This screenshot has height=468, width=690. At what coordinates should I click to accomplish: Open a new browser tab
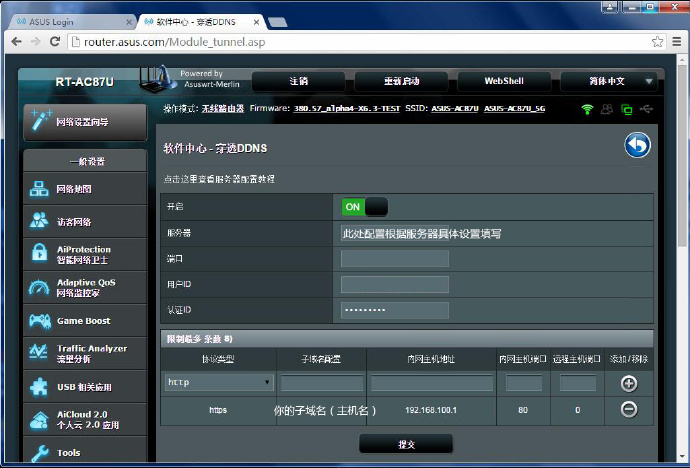tap(278, 22)
